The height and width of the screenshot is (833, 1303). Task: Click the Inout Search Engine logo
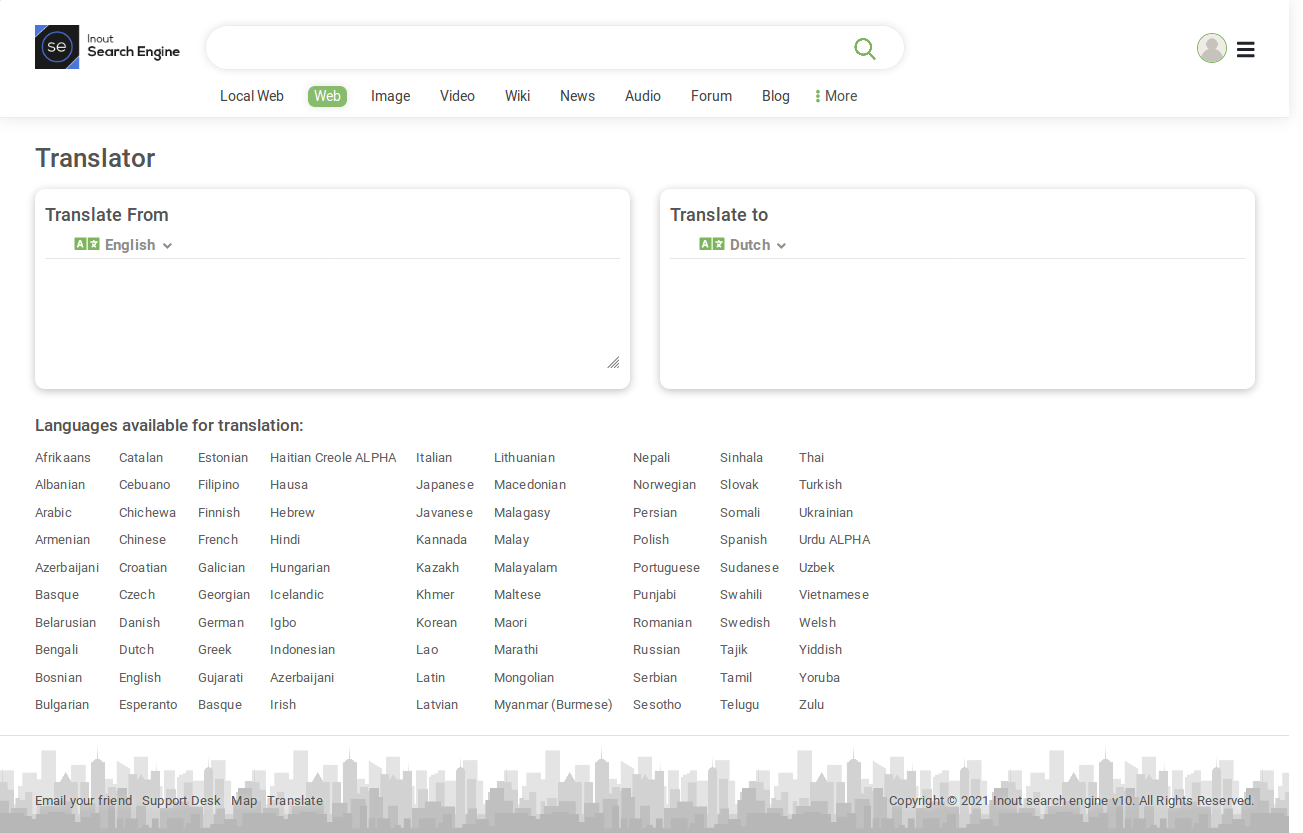[107, 46]
